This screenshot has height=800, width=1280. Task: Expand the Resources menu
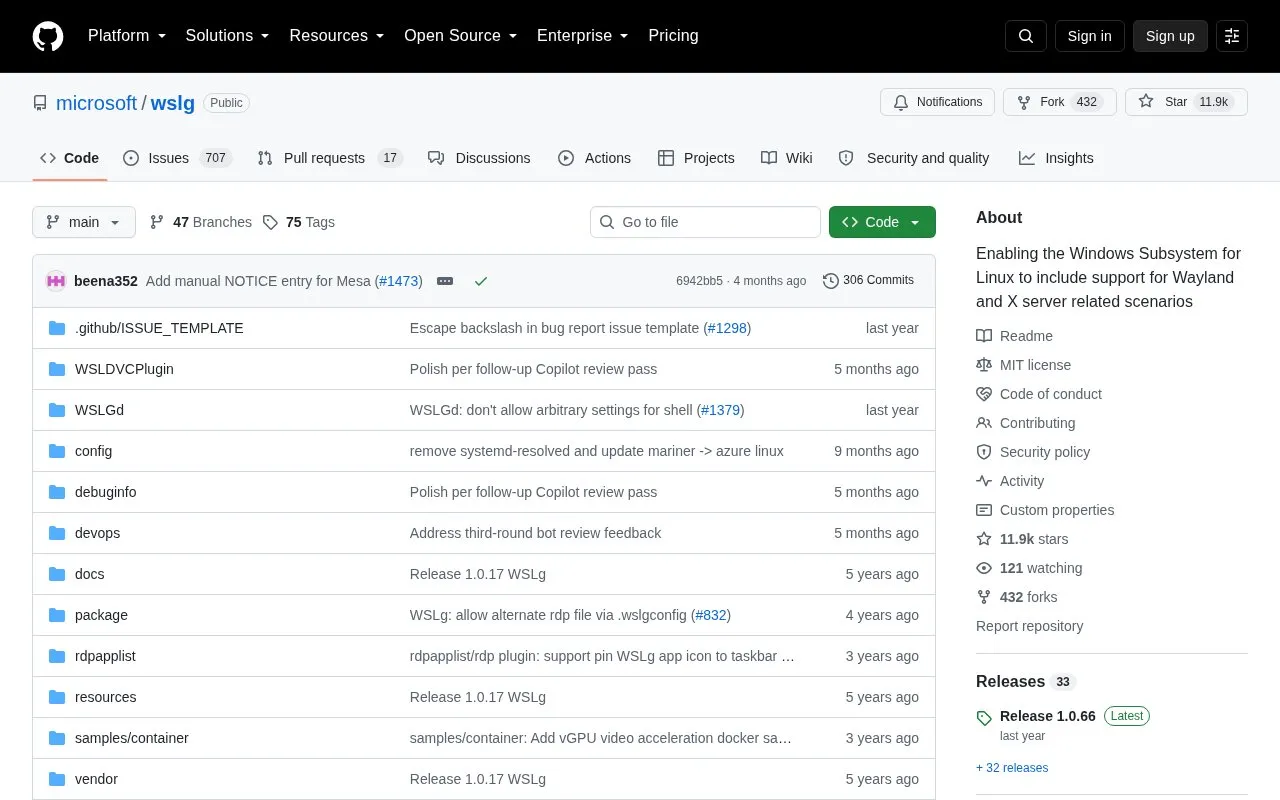coord(337,36)
